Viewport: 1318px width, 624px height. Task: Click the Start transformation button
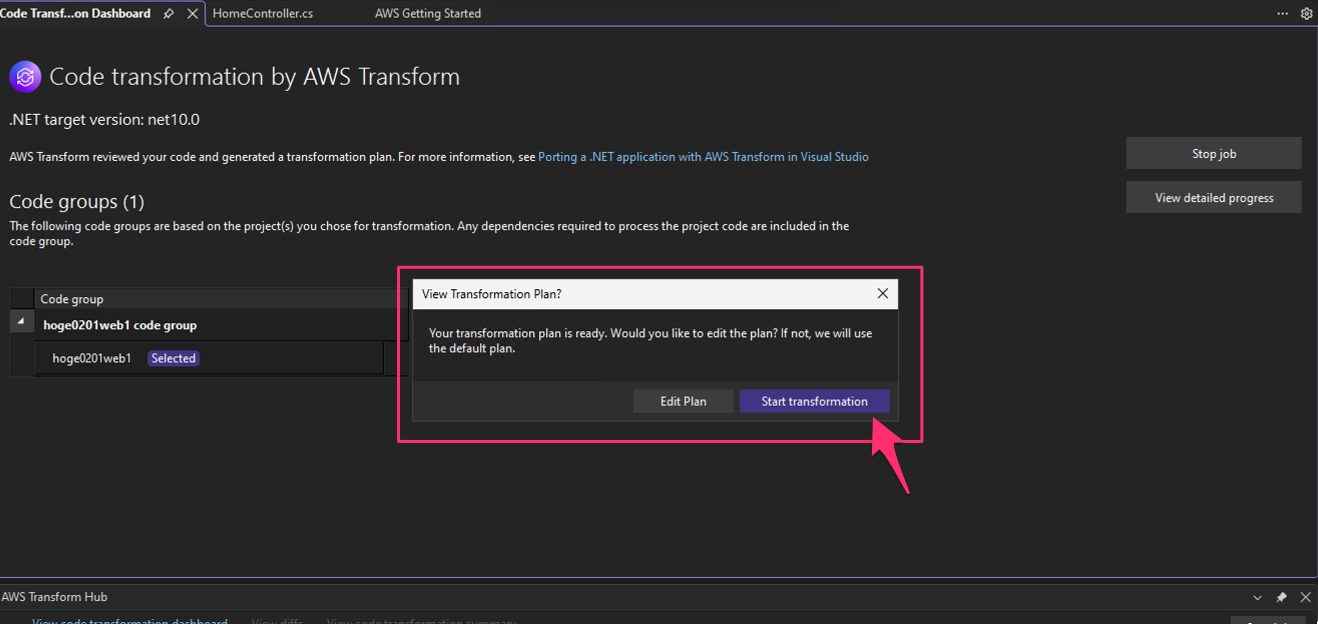point(814,401)
